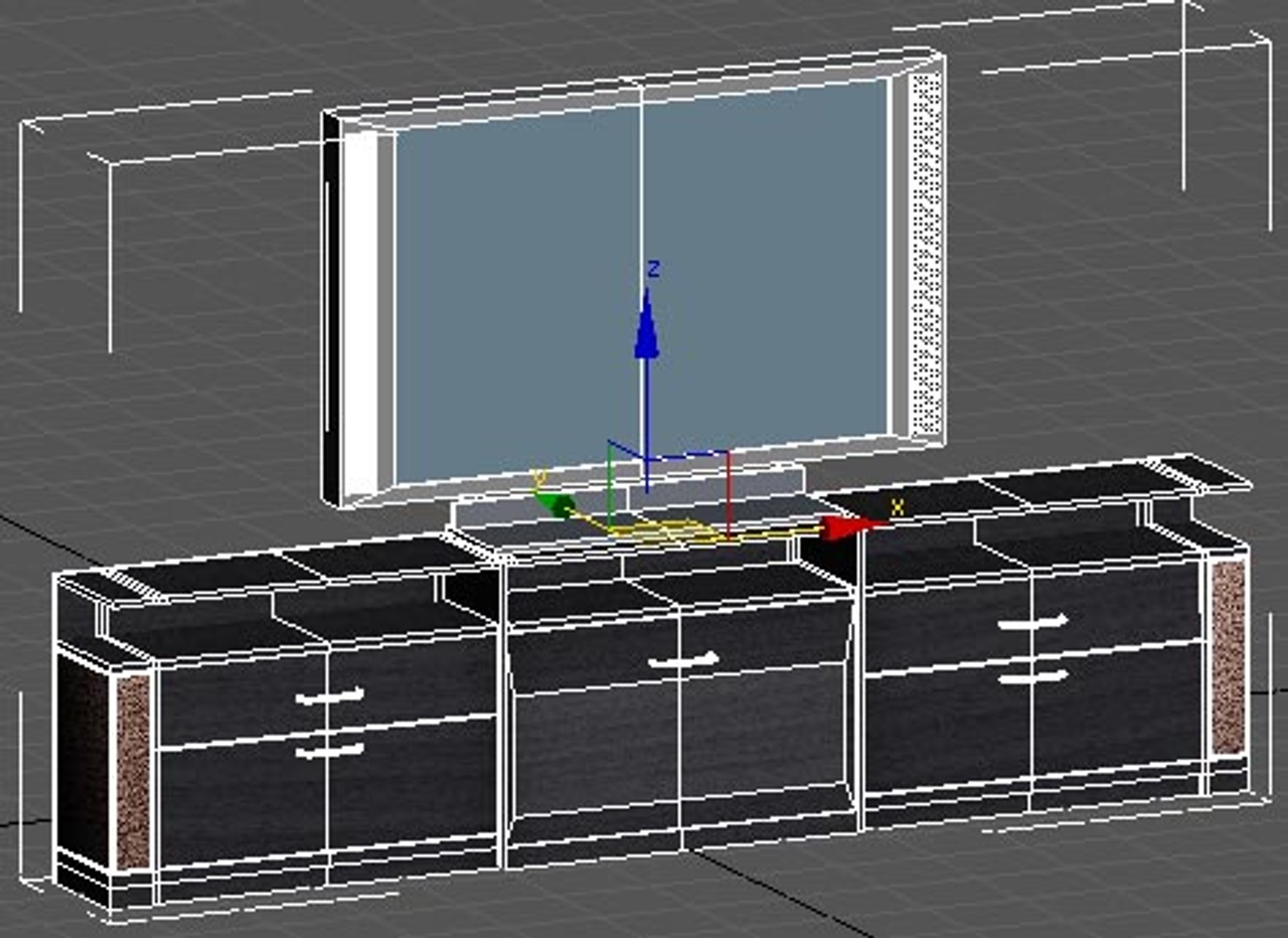Select the upper handle on the right cabinet
The width and height of the screenshot is (1288, 938).
click(x=1033, y=622)
